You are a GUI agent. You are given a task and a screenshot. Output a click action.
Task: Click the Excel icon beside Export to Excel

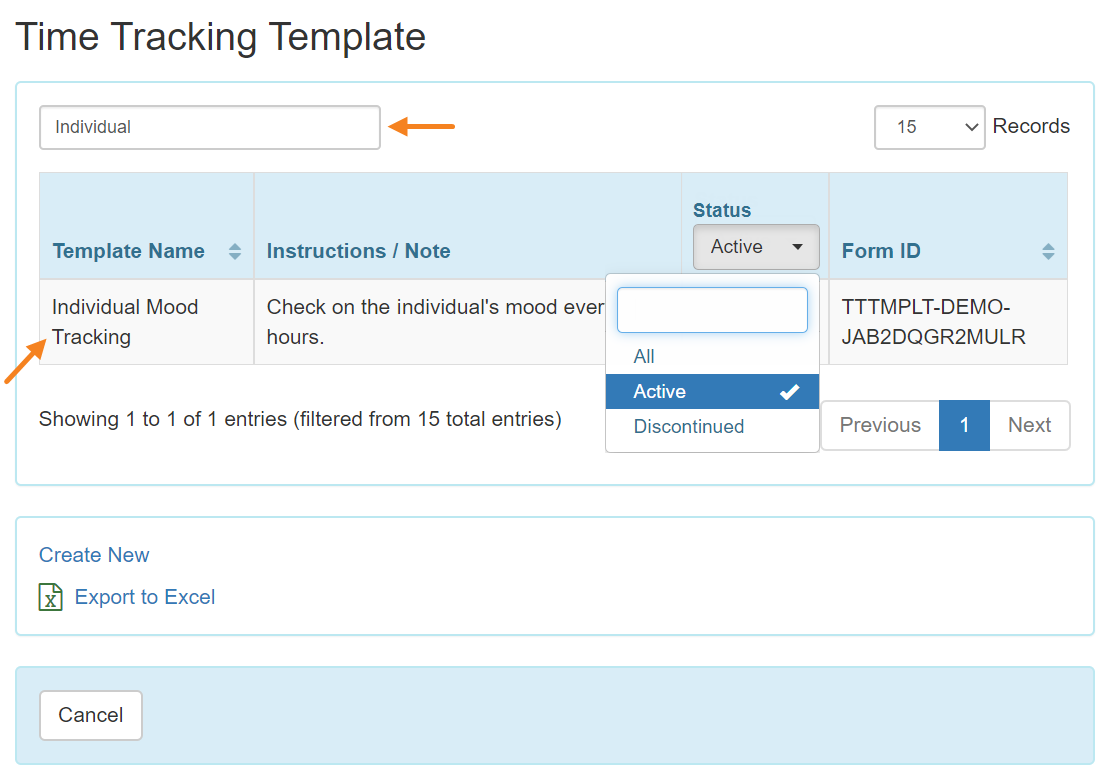[x=50, y=597]
